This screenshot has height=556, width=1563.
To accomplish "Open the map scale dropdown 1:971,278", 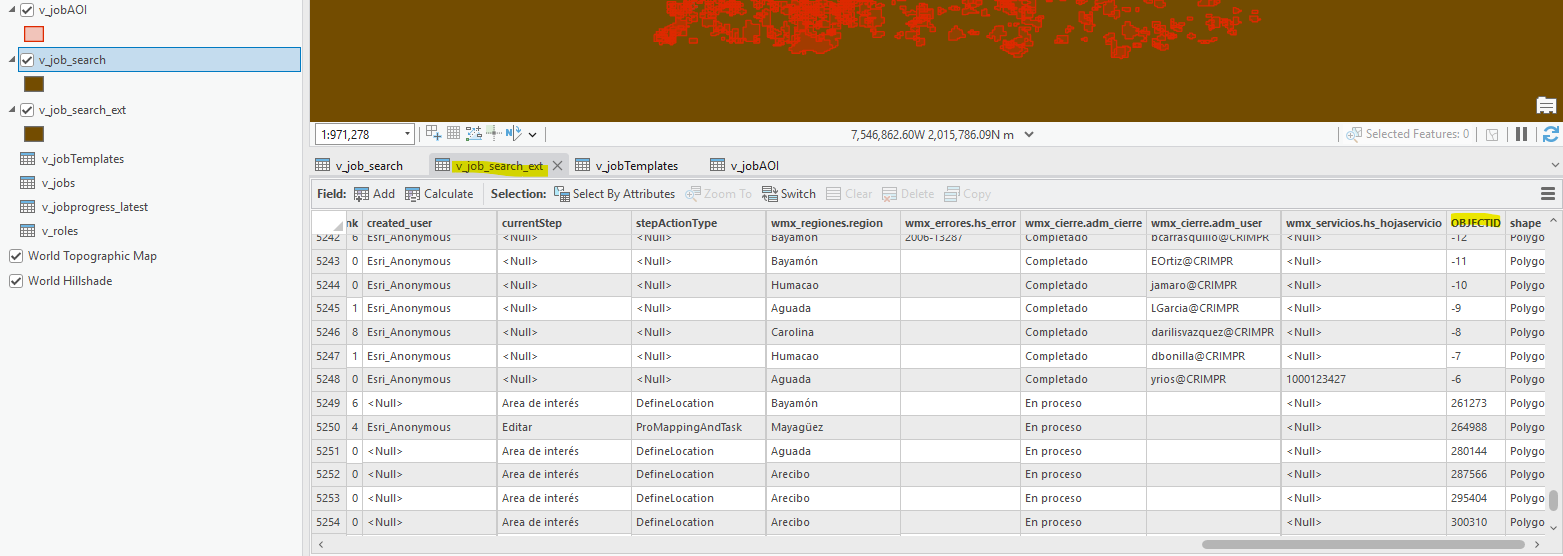I will (408, 134).
